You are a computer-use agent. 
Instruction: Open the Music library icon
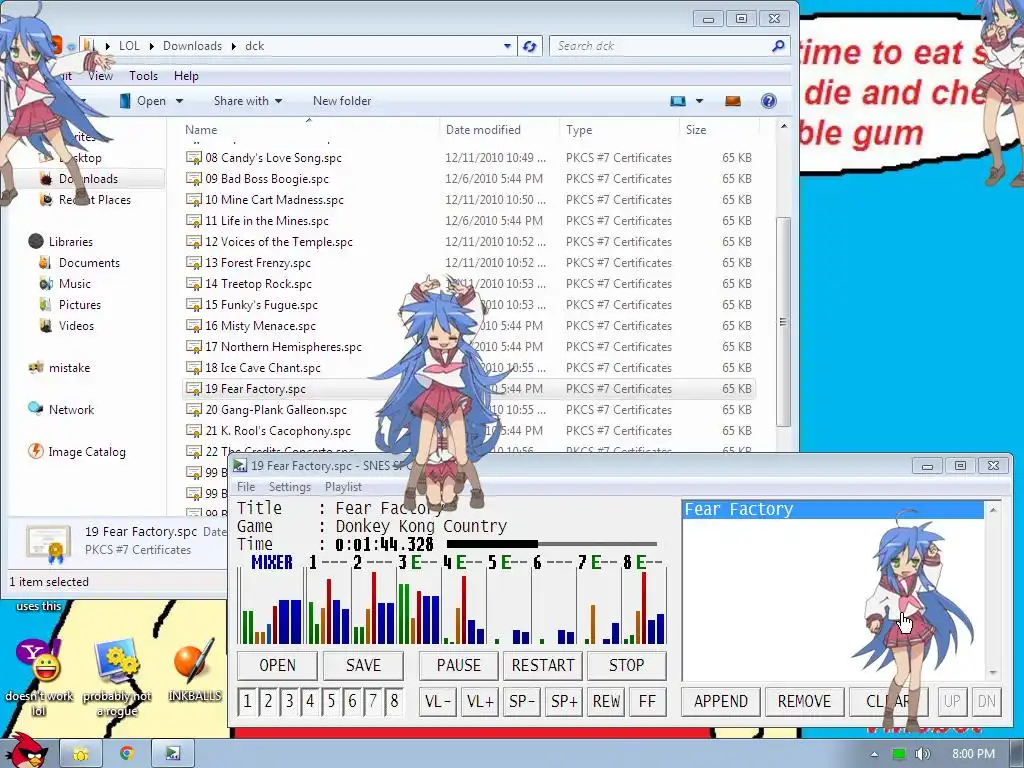coord(45,283)
